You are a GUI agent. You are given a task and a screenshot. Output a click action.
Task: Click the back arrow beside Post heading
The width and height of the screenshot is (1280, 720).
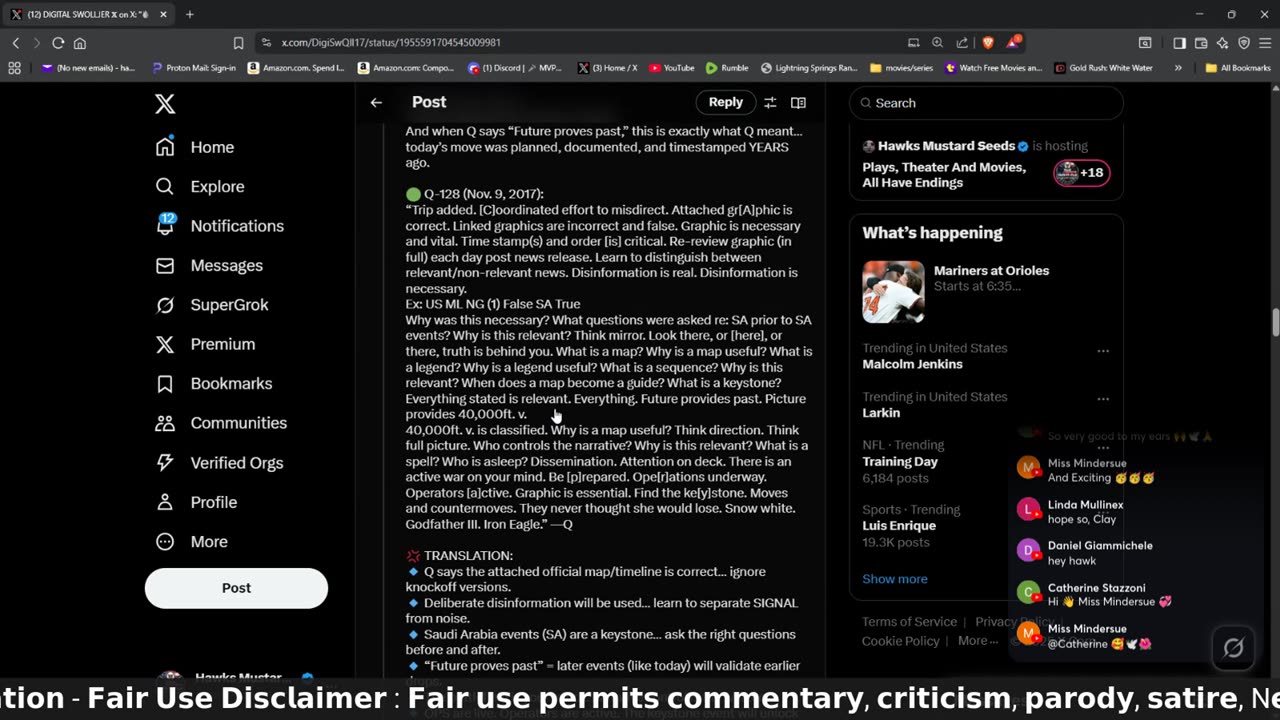tap(376, 102)
